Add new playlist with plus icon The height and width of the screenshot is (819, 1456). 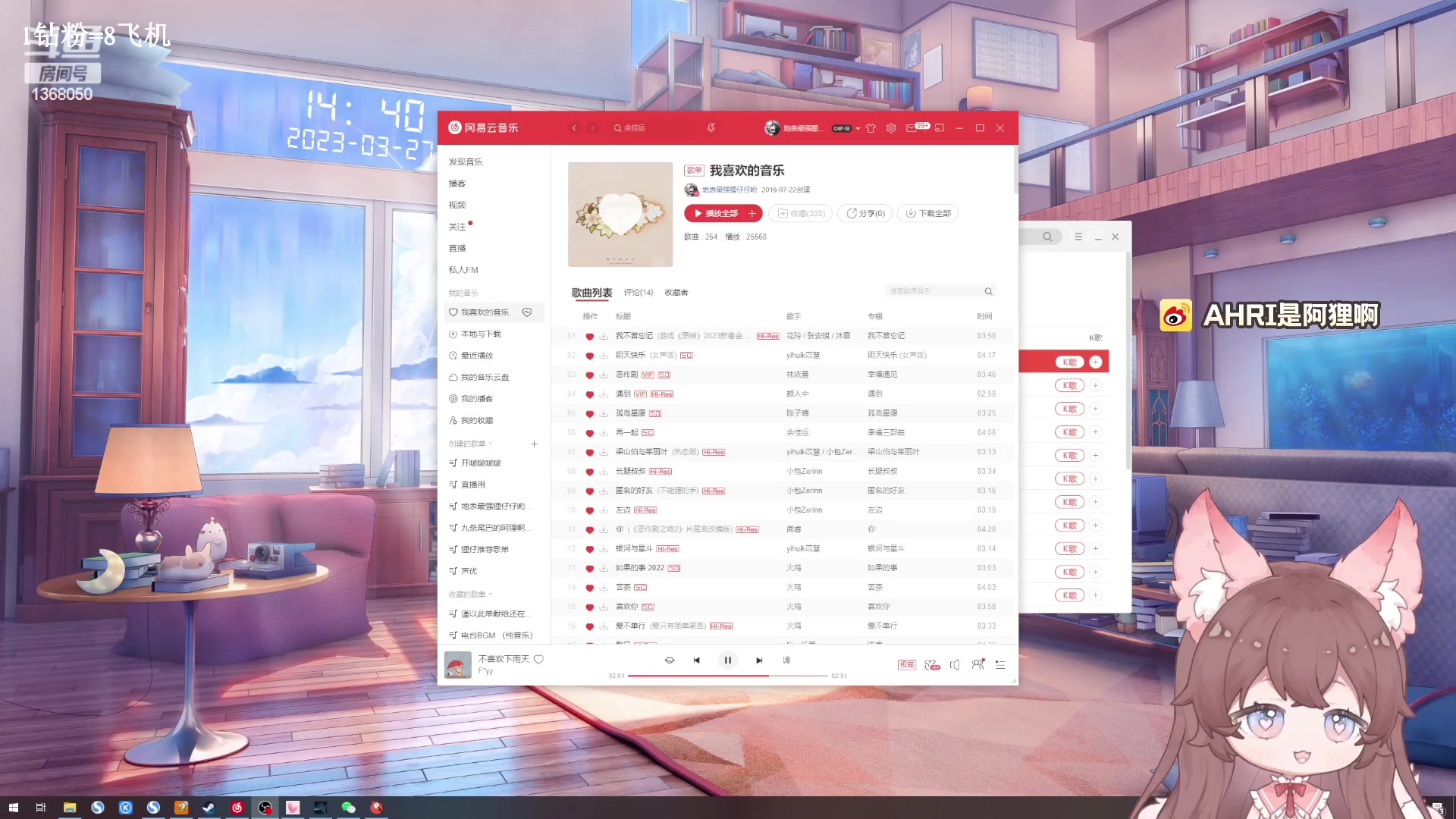[x=534, y=444]
